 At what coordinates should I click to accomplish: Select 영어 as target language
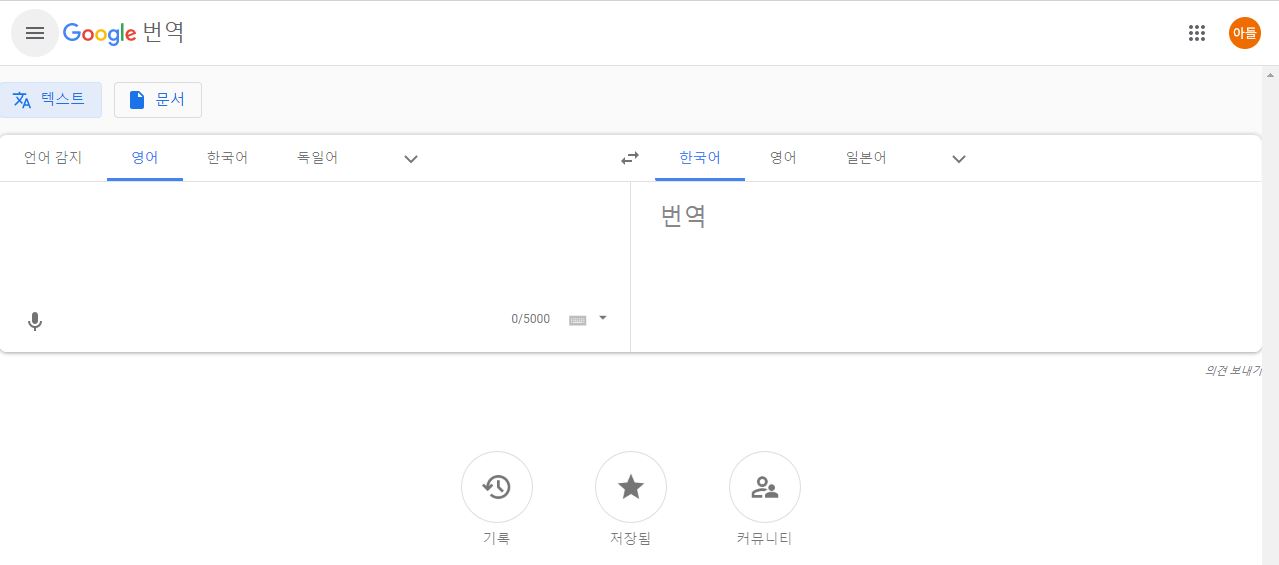pos(783,158)
